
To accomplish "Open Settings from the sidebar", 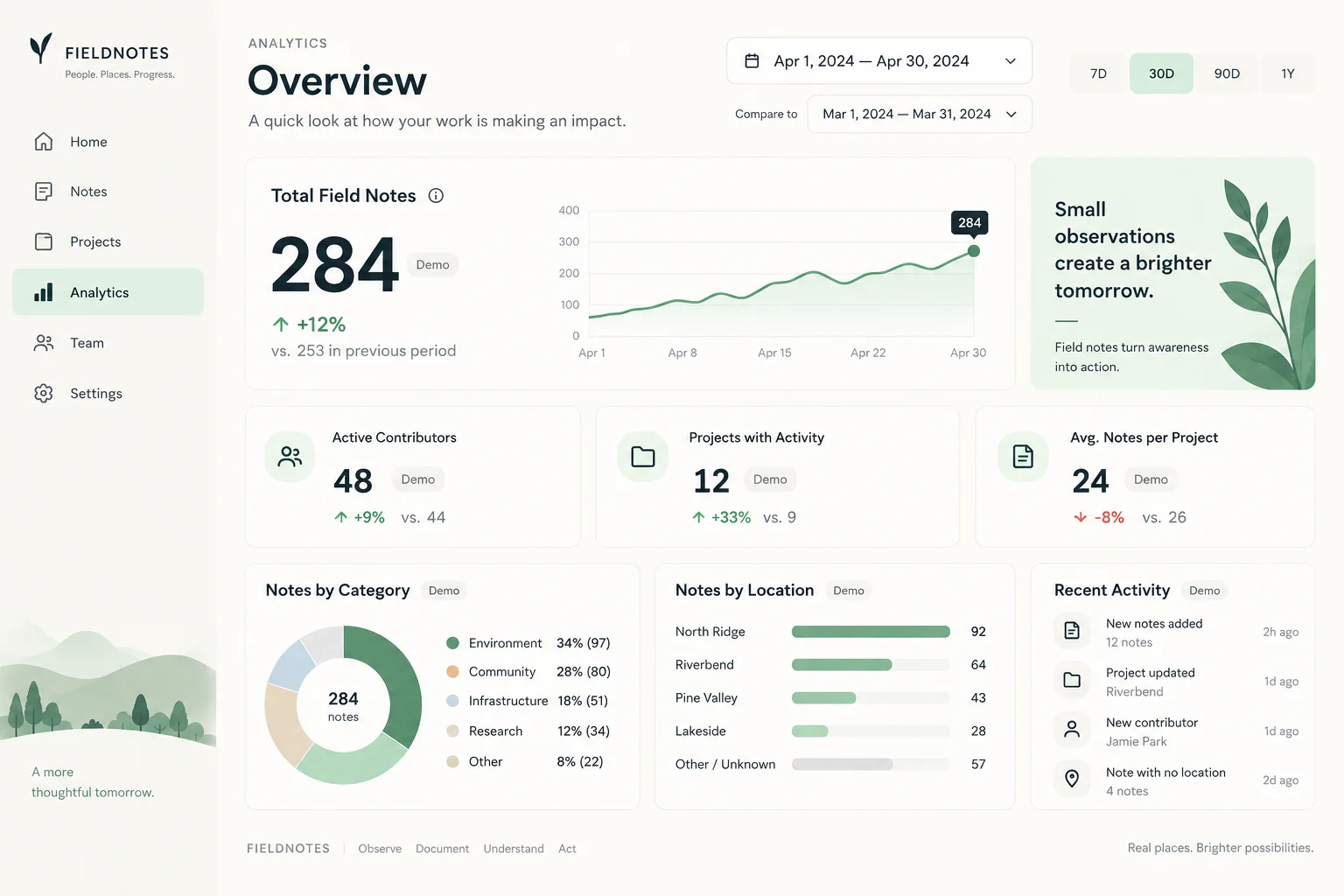I will point(108,394).
